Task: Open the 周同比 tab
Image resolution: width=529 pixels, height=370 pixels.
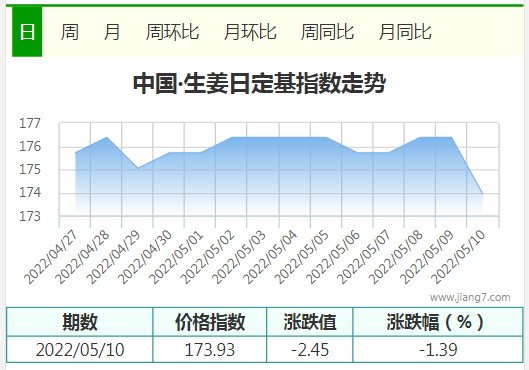Action: tap(327, 32)
